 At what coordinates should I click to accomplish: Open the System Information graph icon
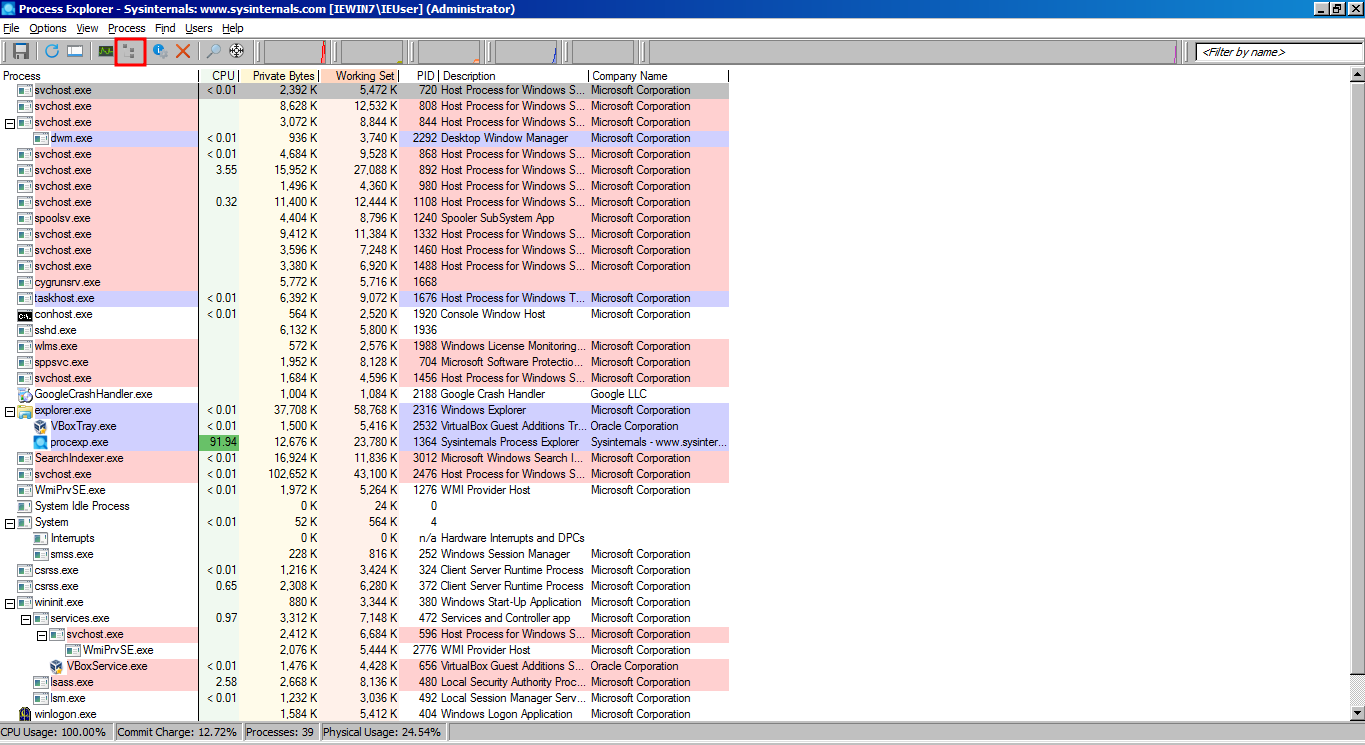[105, 51]
